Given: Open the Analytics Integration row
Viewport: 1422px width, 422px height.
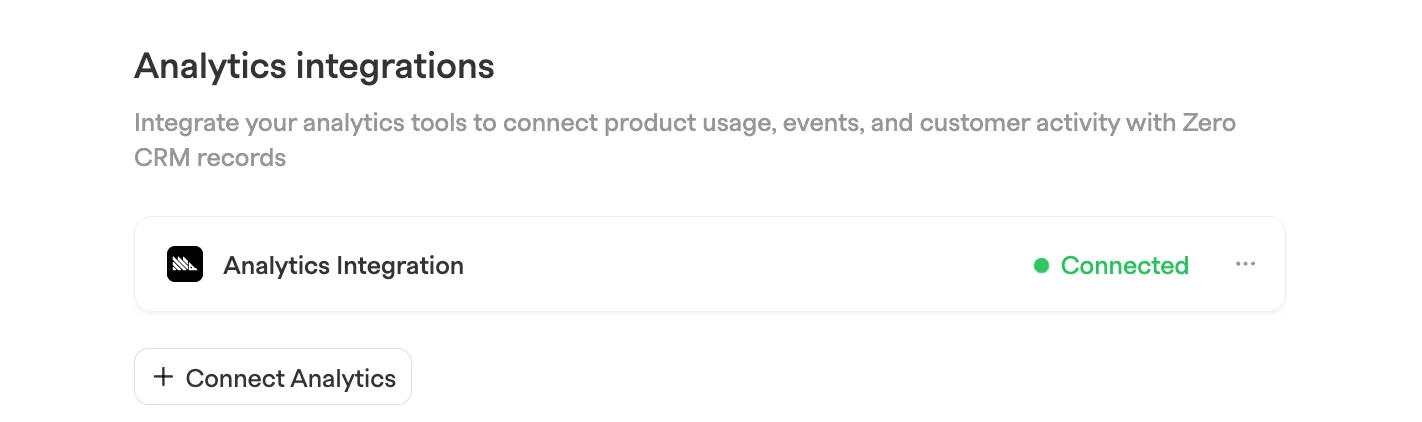Looking at the screenshot, I should [x=710, y=265].
